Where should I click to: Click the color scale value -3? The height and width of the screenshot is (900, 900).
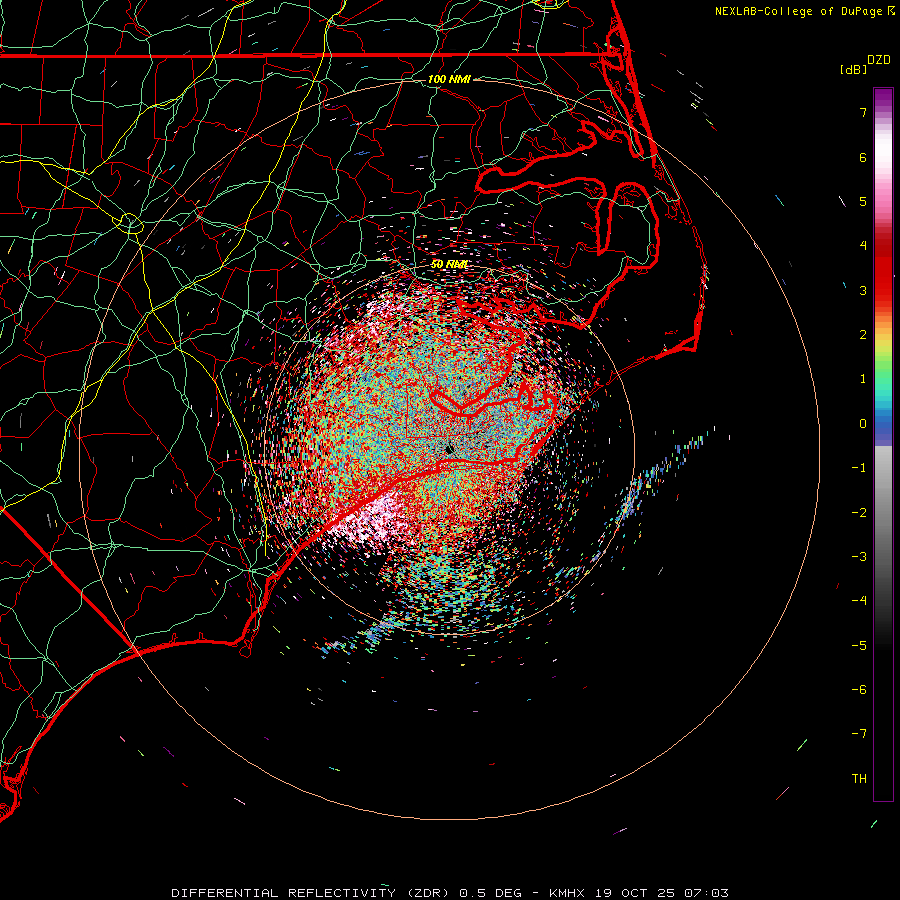[859, 557]
